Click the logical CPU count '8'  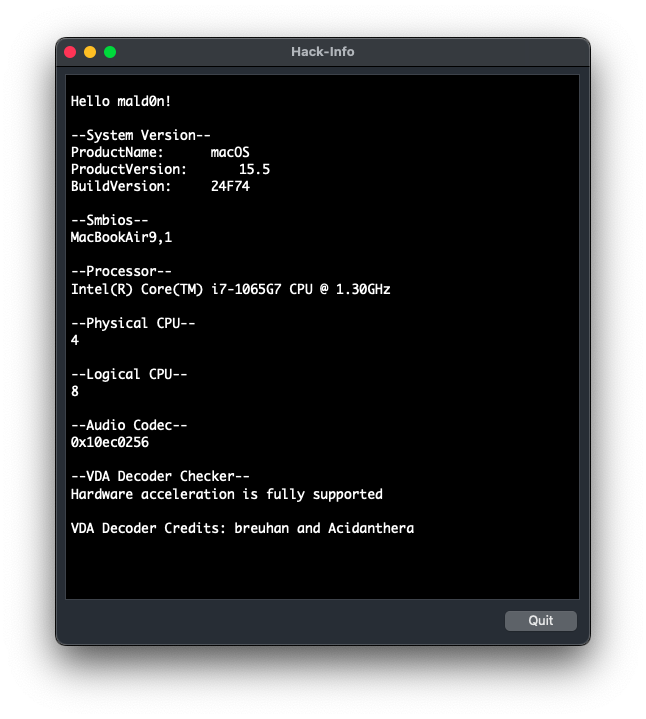[75, 391]
